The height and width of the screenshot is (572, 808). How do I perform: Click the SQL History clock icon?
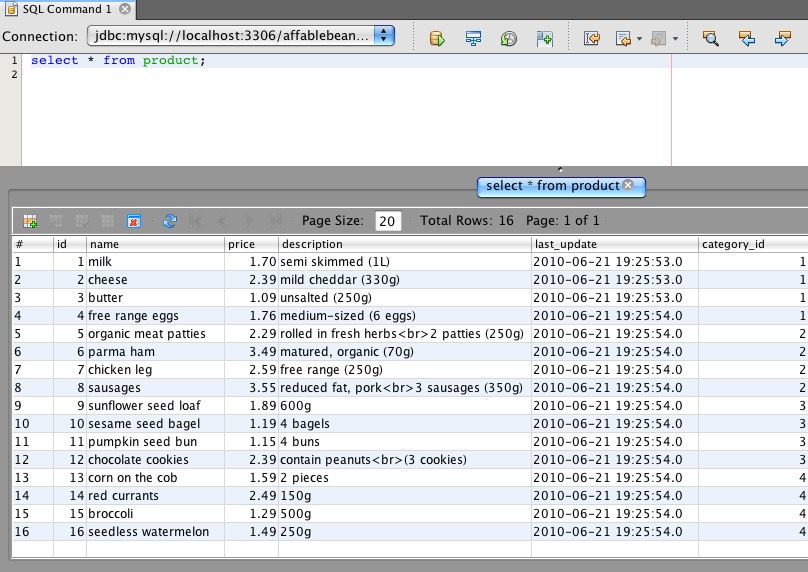point(508,38)
